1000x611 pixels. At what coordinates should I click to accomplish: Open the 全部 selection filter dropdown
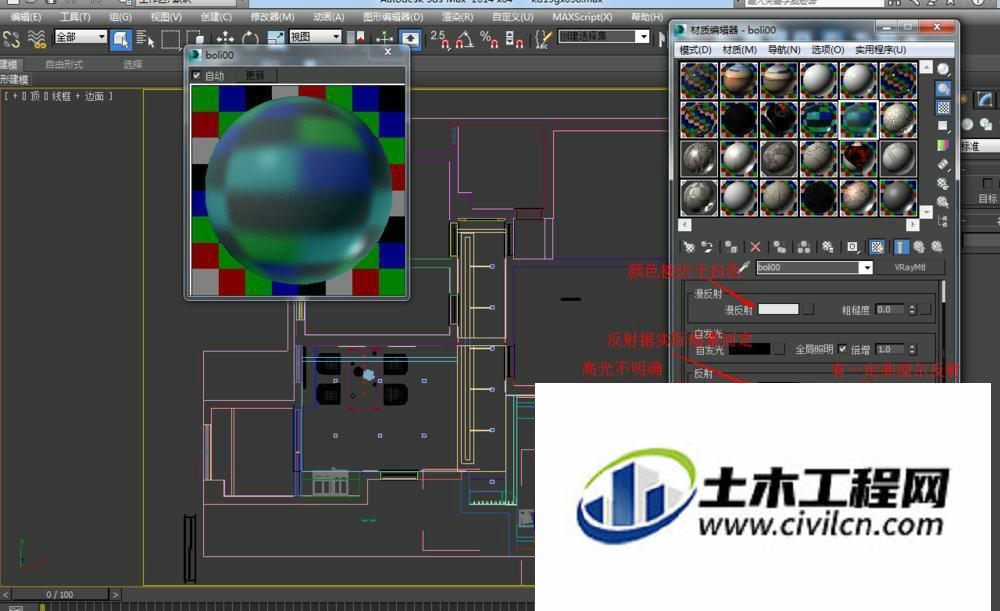pos(80,37)
